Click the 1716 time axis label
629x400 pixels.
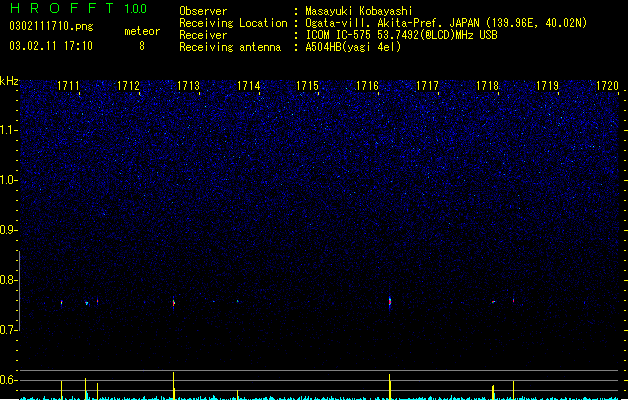[x=367, y=86]
